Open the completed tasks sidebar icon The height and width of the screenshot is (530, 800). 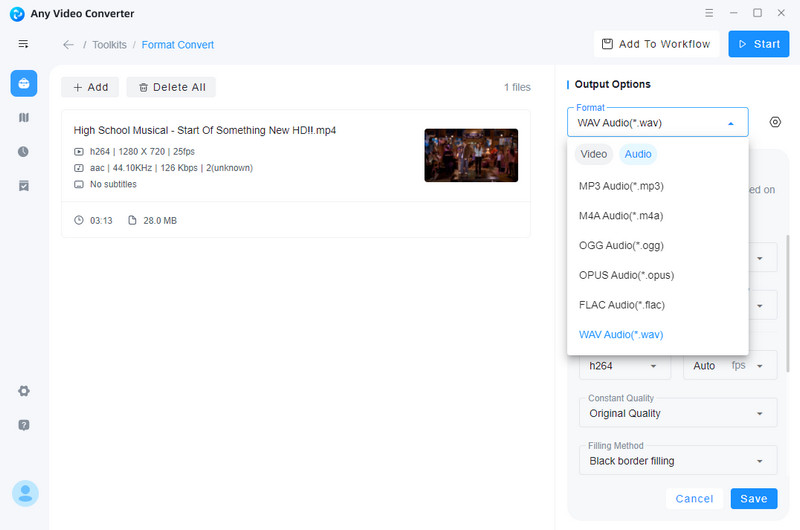[x=23, y=186]
